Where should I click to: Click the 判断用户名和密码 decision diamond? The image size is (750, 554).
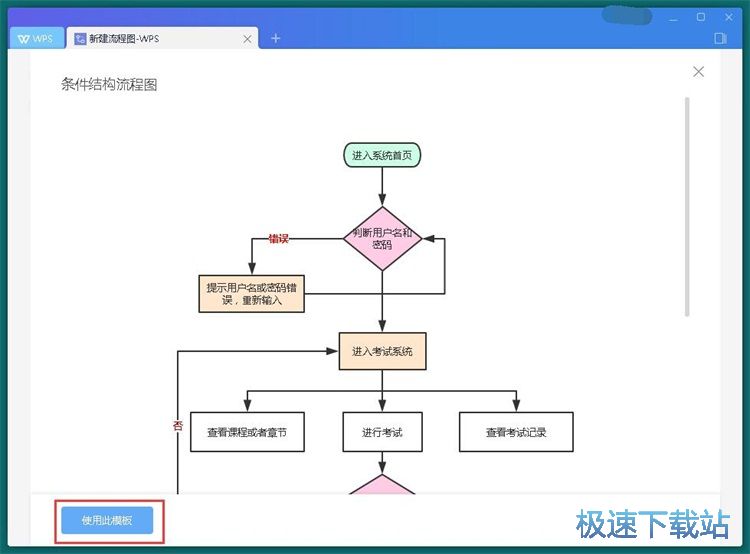382,239
